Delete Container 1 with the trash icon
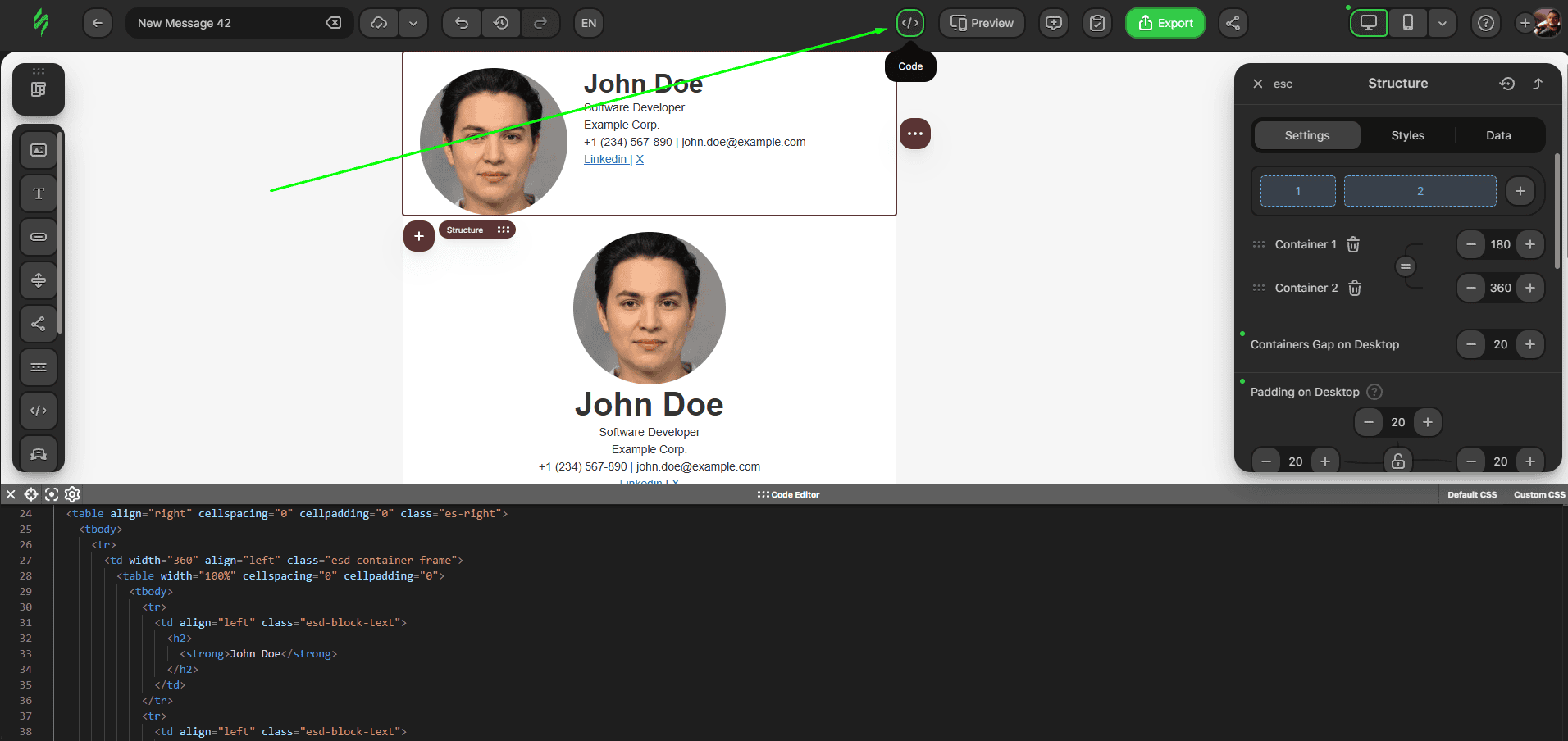1568x741 pixels. click(x=1353, y=244)
